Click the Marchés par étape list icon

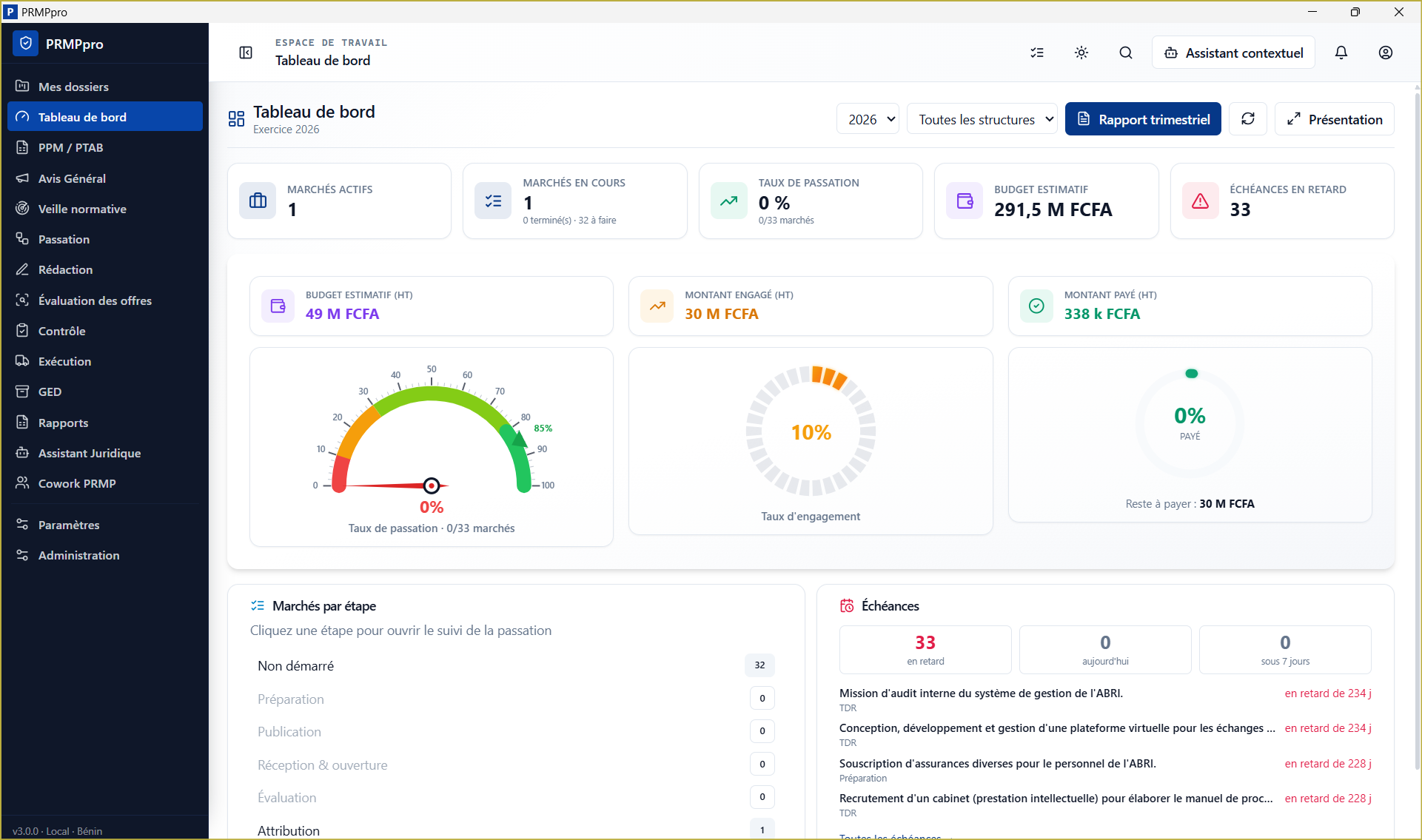258,606
